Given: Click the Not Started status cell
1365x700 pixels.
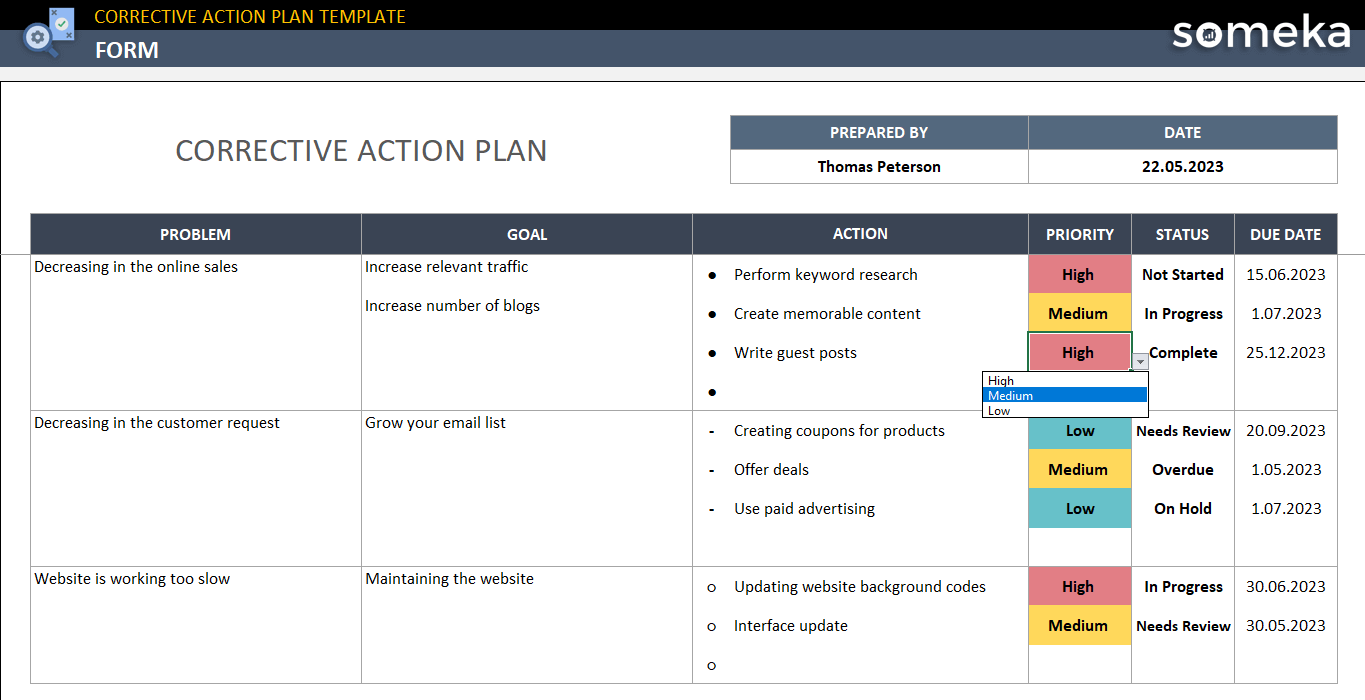Looking at the screenshot, I should [x=1182, y=274].
